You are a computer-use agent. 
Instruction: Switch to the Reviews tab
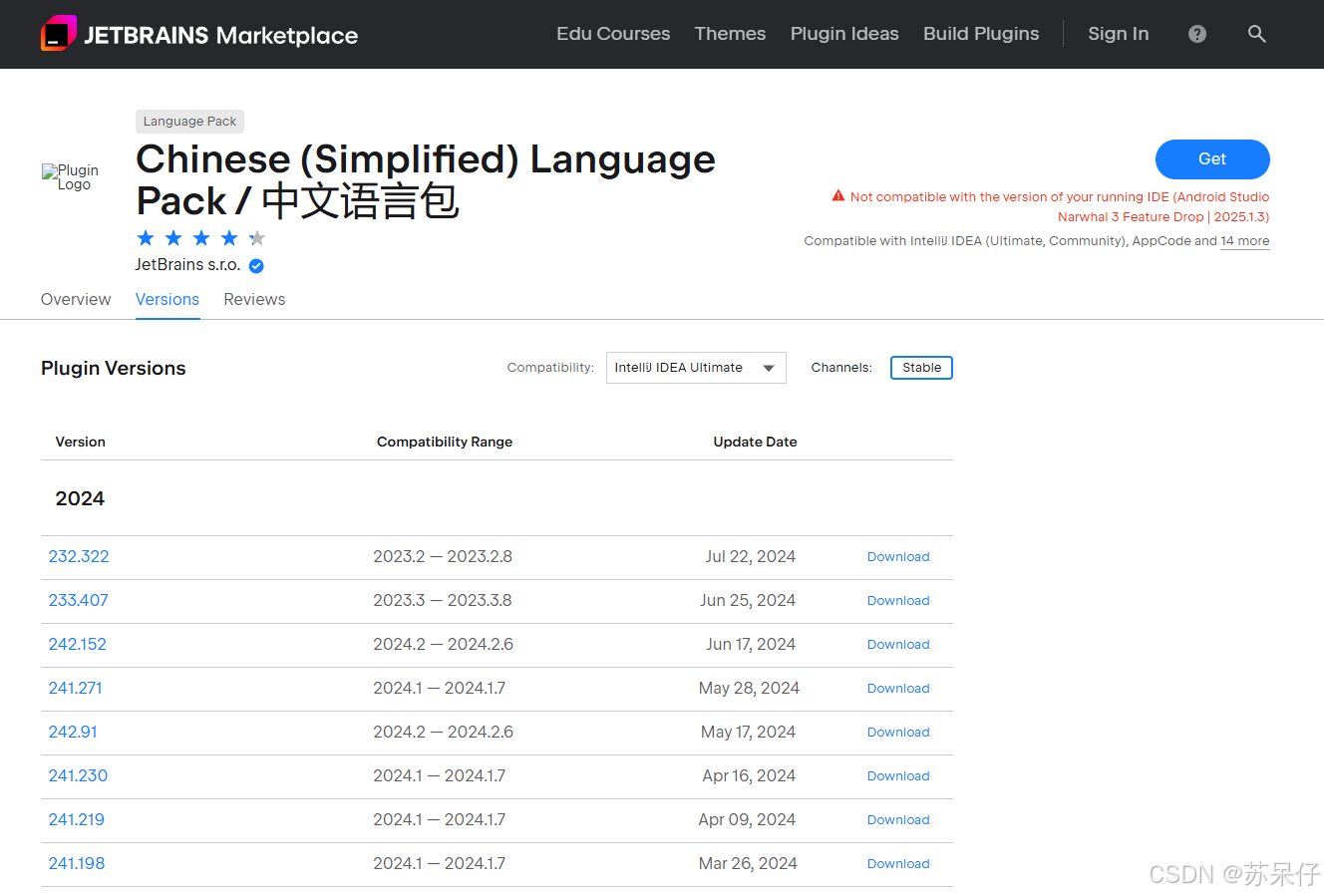[x=254, y=299]
